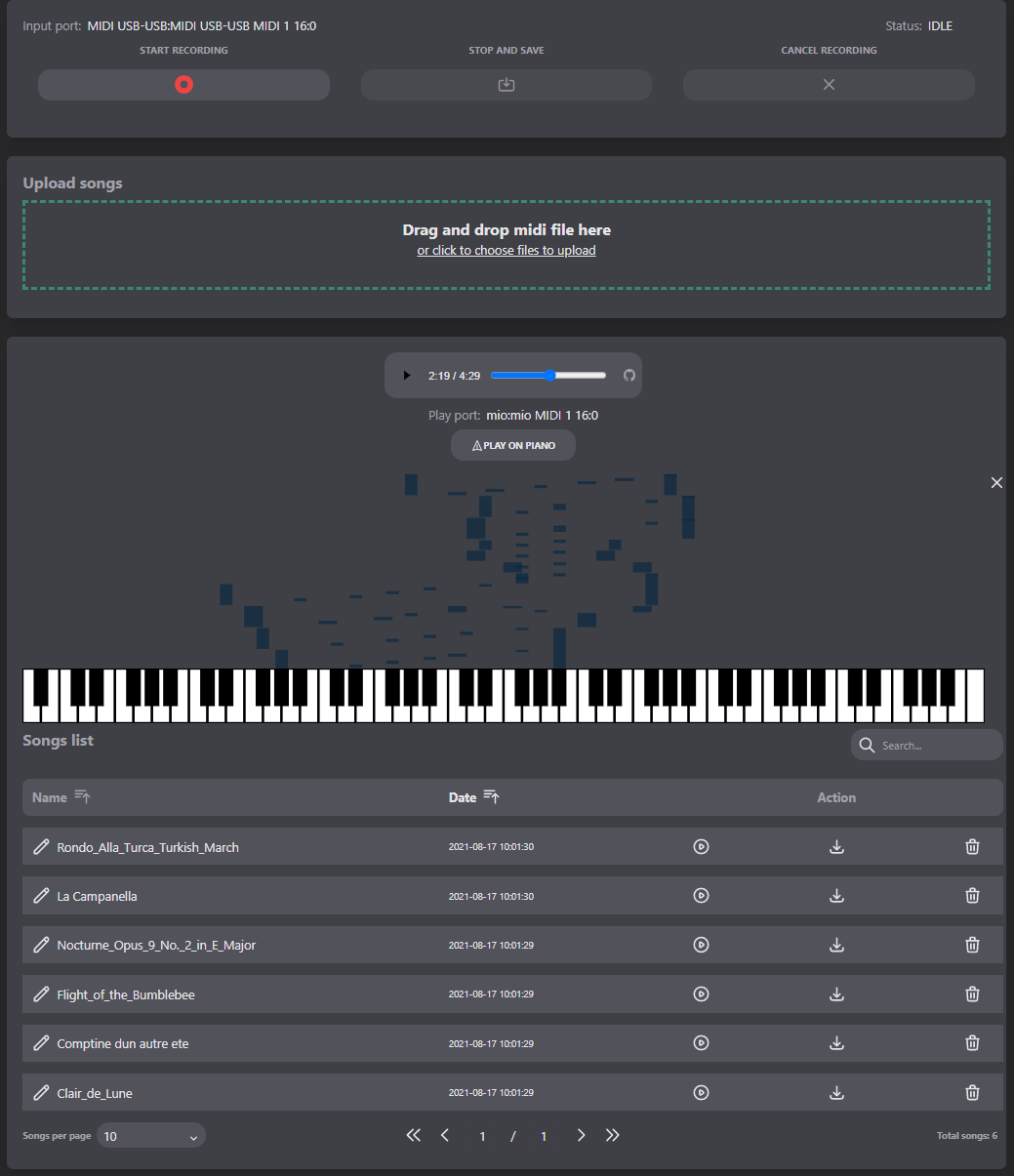Click the Play on Piano button
The width and height of the screenshot is (1014, 1176).
[513, 445]
